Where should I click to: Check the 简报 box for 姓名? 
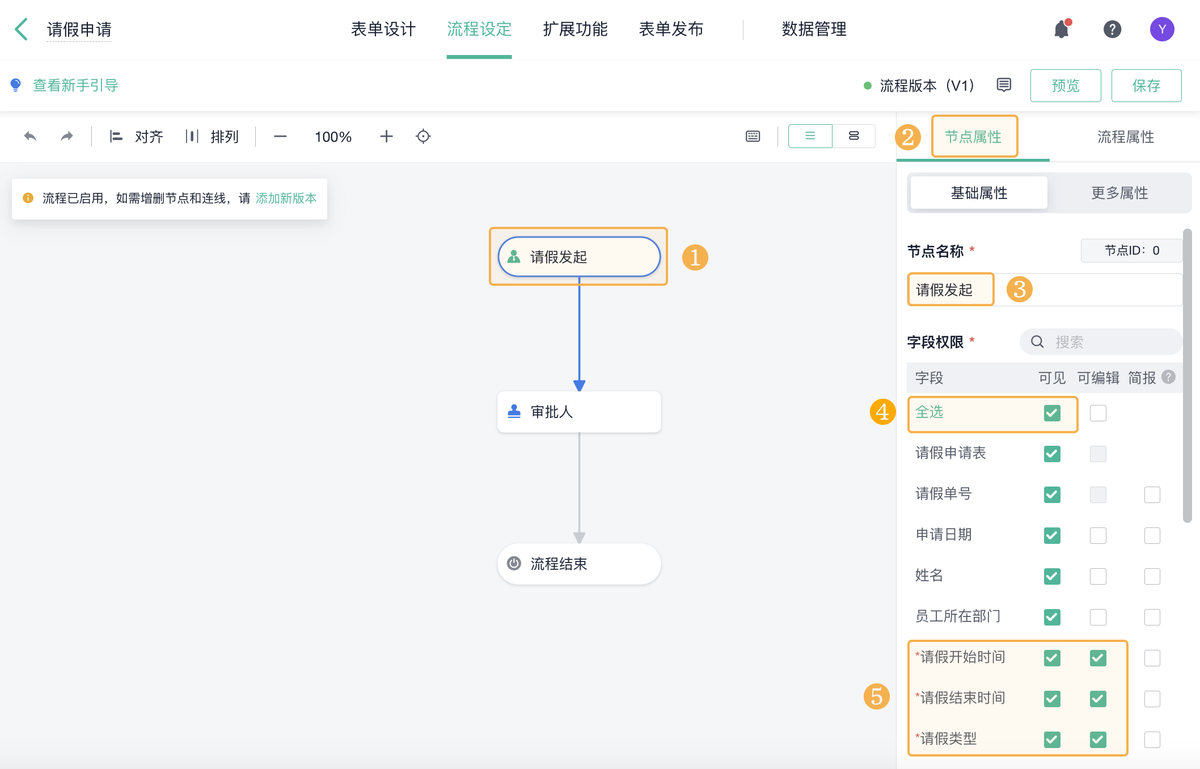pos(1152,576)
